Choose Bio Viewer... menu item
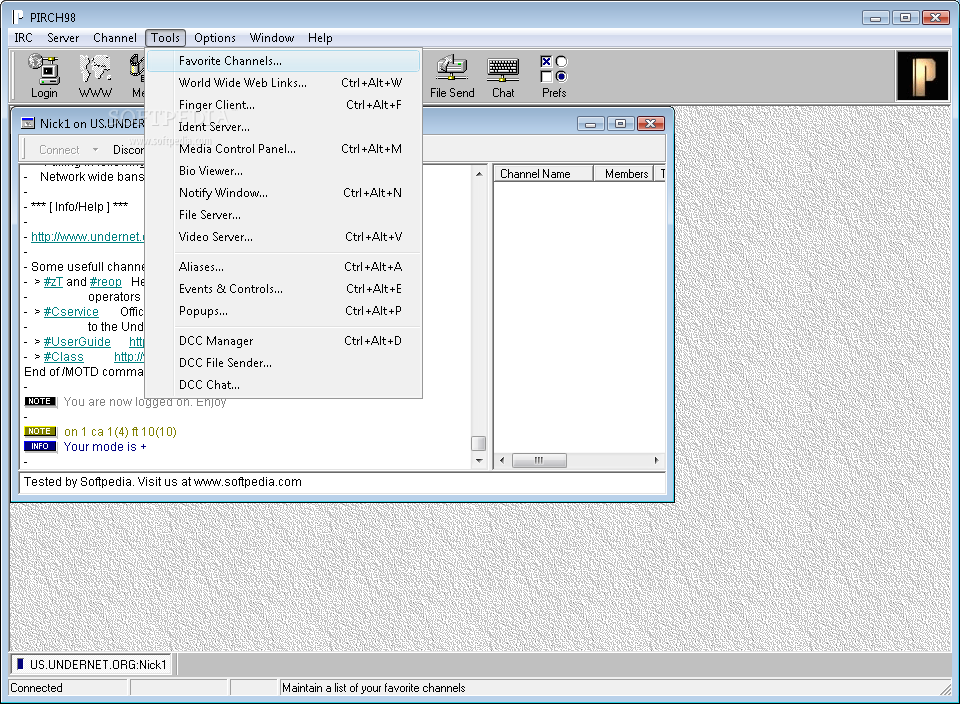960x704 pixels. pos(283,171)
